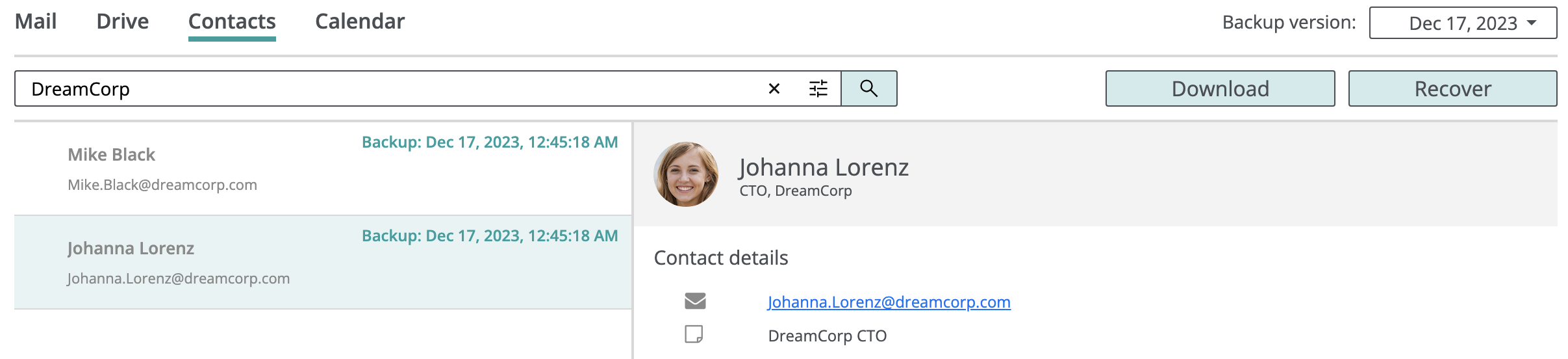Click the note icon beside DreamCorp CTO

694,334
